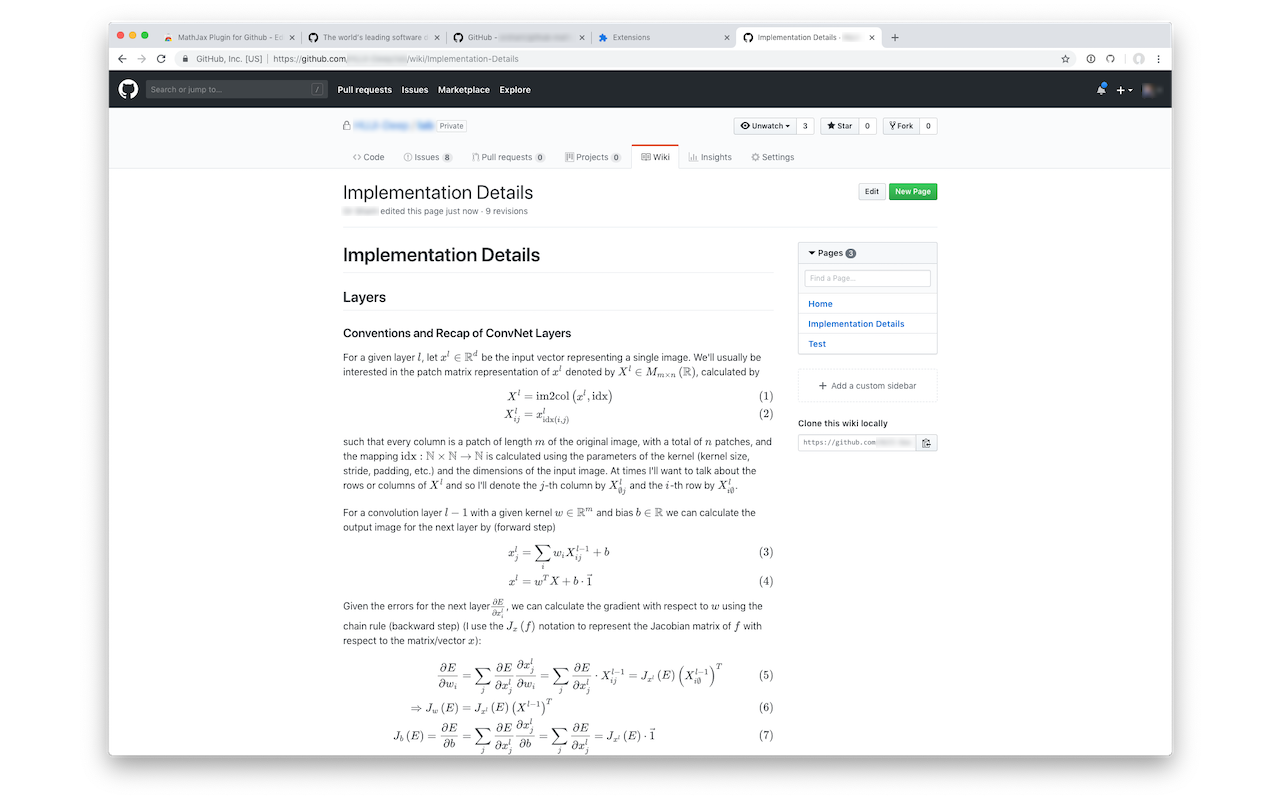The width and height of the screenshot is (1280, 800).
Task: View the stargazers count of 0
Action: (x=867, y=126)
